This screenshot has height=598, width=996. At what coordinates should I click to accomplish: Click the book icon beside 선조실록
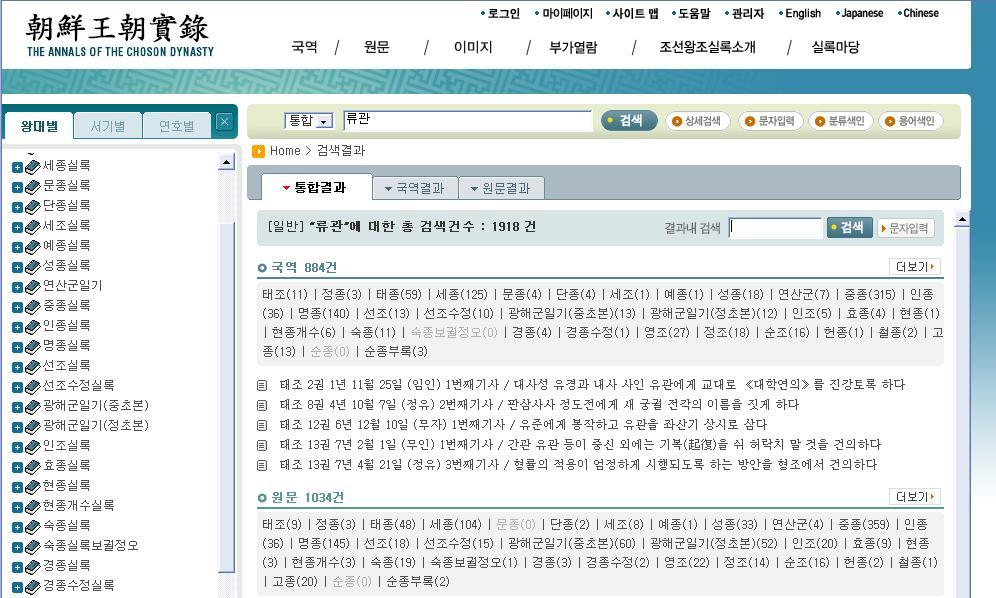pyautogui.click(x=32, y=367)
